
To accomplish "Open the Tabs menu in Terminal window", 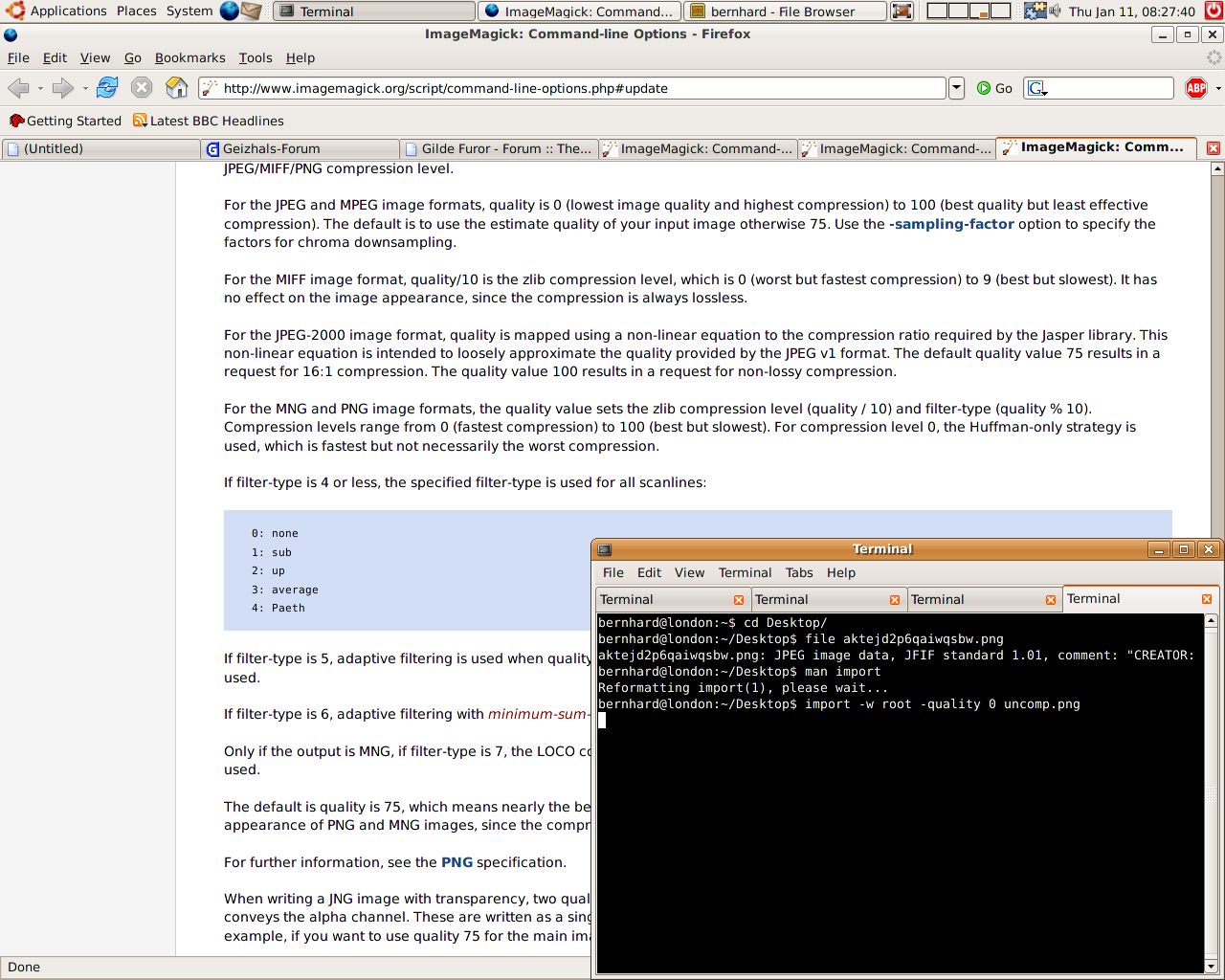I will coord(799,572).
